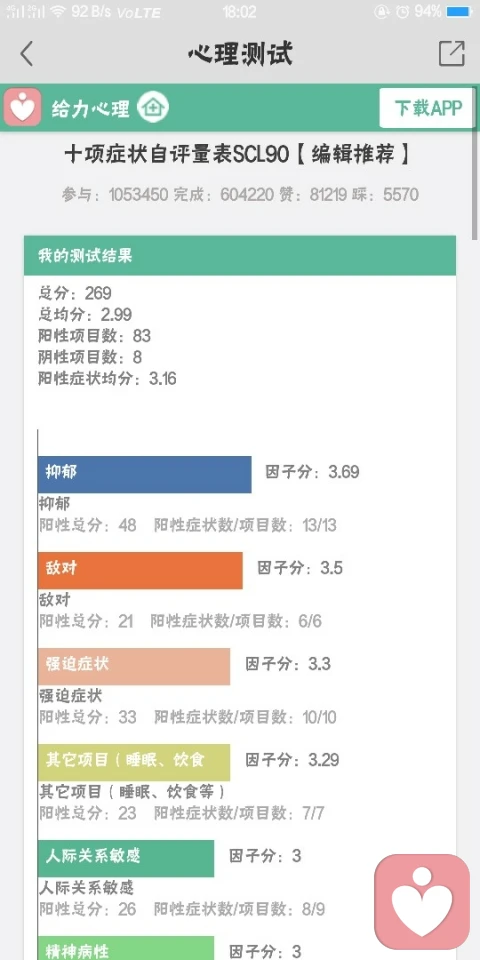This screenshot has width=480, height=960.
Task: Open the home icon beside 给力心理
Action: click(x=152, y=108)
